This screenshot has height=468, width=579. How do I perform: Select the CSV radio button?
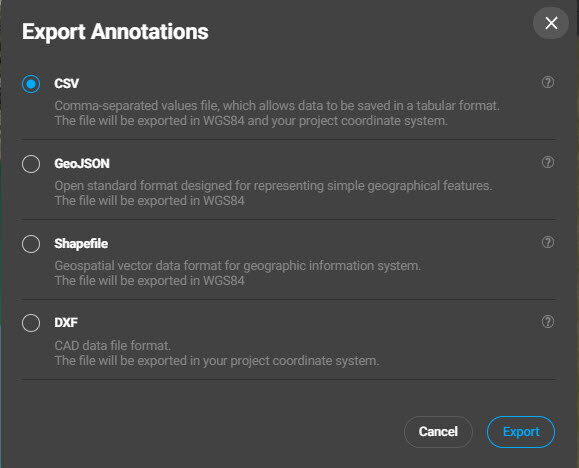(x=31, y=84)
